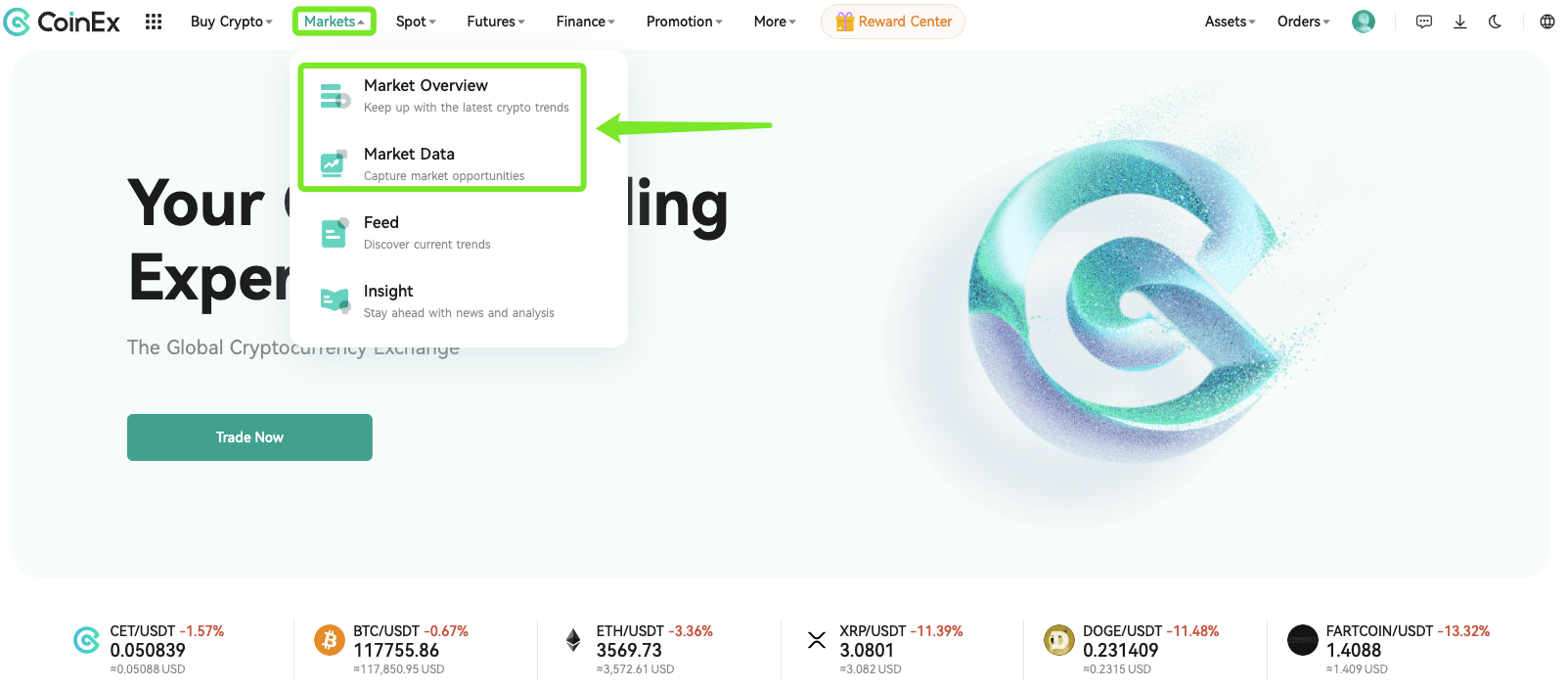Click the Trade Now button
The width and height of the screenshot is (1568, 689).
coord(249,437)
